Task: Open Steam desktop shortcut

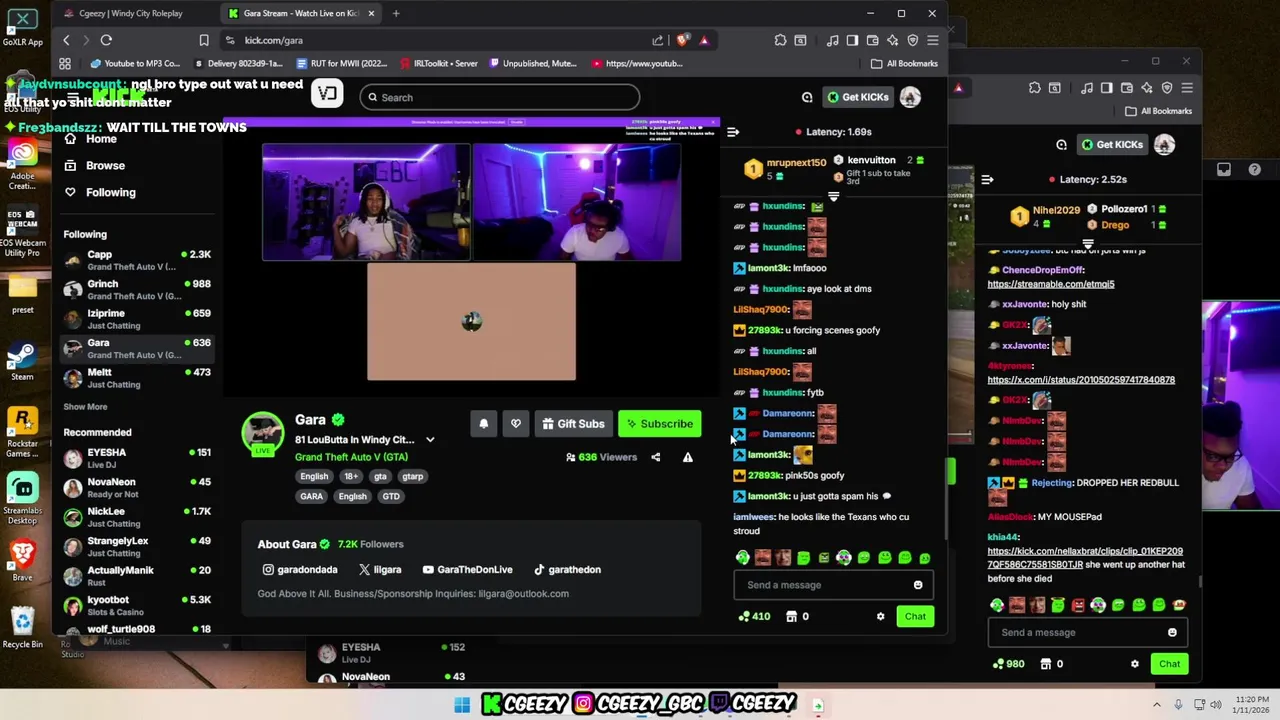Action: click(x=22, y=360)
